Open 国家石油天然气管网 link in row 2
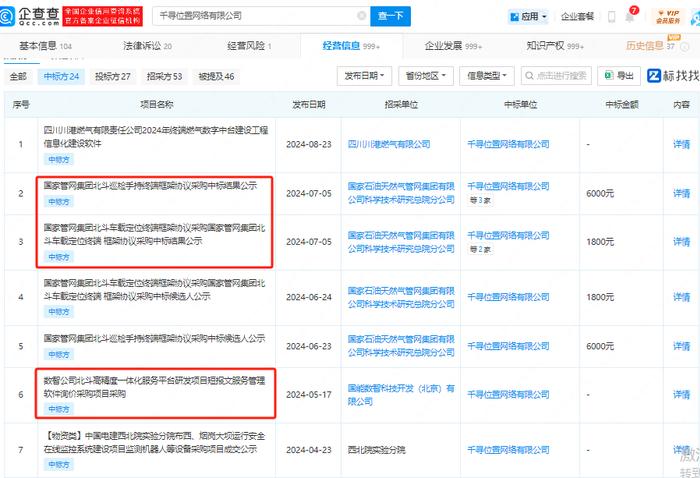700x478 pixels. coord(401,193)
